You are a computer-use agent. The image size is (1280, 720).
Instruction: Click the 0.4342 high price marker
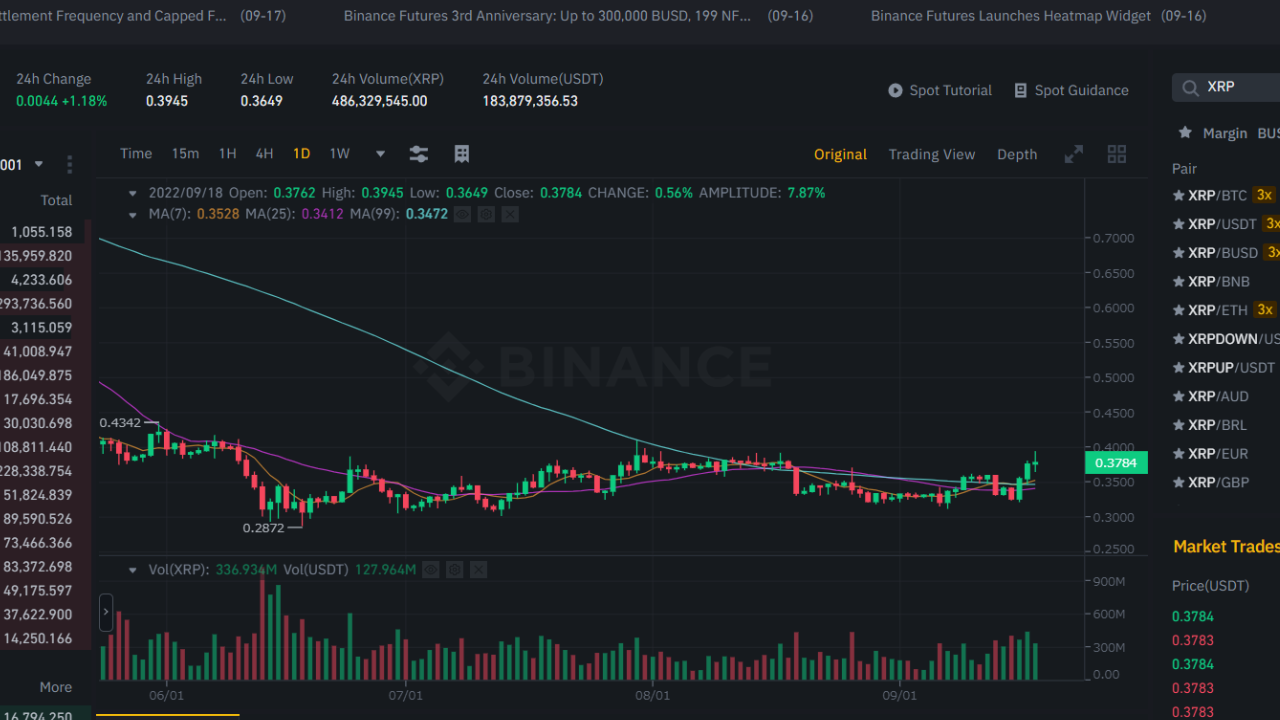point(120,423)
